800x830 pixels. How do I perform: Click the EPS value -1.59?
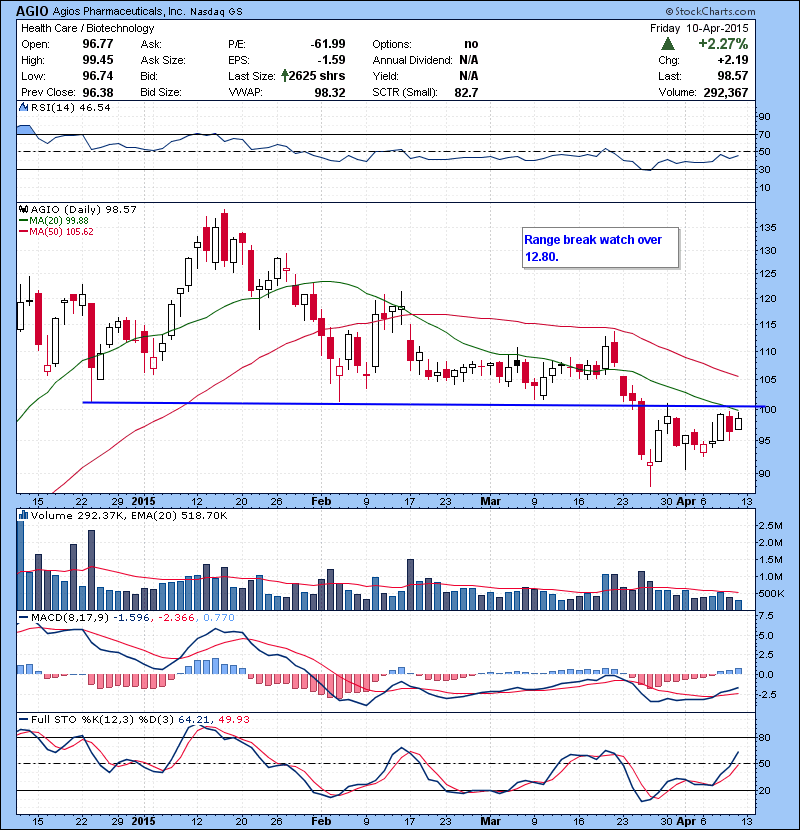point(331,60)
